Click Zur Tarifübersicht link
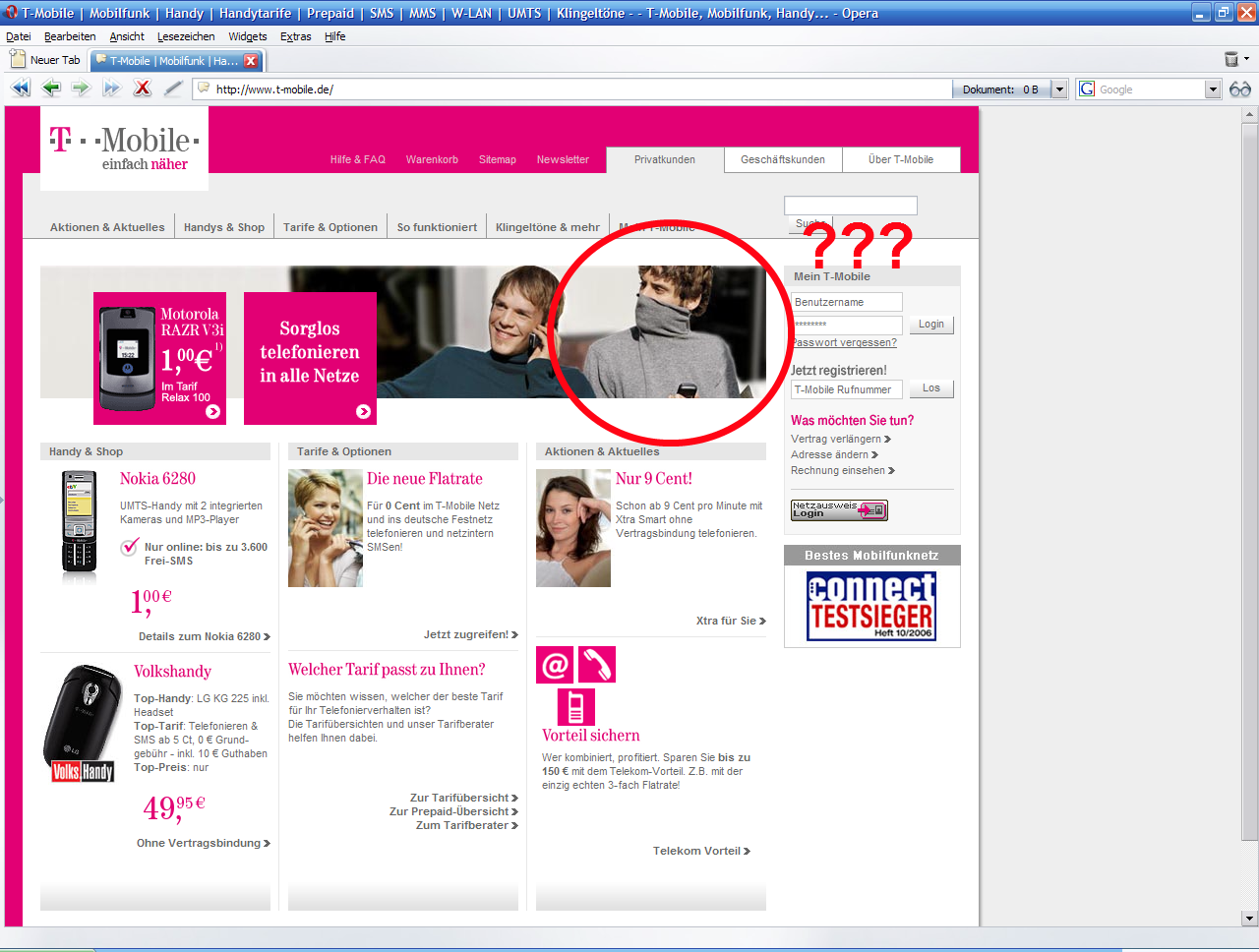Image resolution: width=1259 pixels, height=952 pixels. [464, 798]
